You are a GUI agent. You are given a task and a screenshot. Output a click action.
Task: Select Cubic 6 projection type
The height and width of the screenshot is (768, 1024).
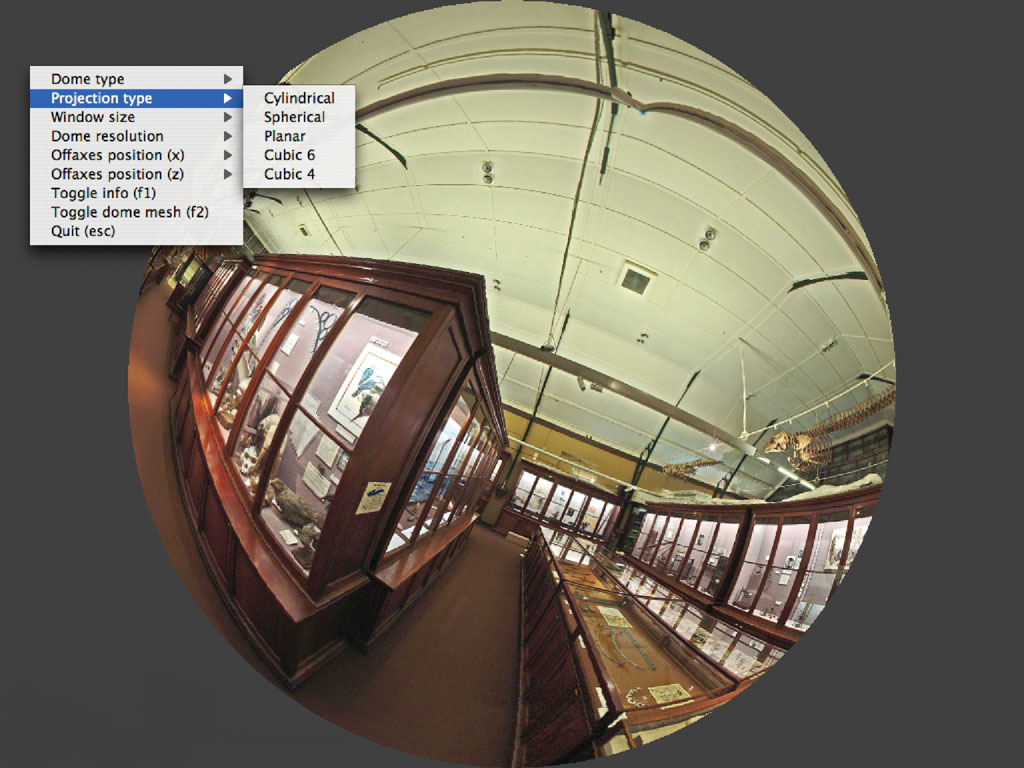[x=299, y=155]
